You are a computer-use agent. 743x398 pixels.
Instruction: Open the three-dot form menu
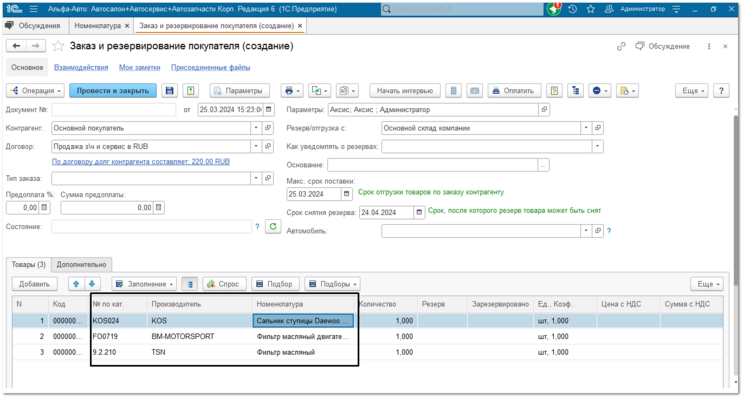click(709, 46)
